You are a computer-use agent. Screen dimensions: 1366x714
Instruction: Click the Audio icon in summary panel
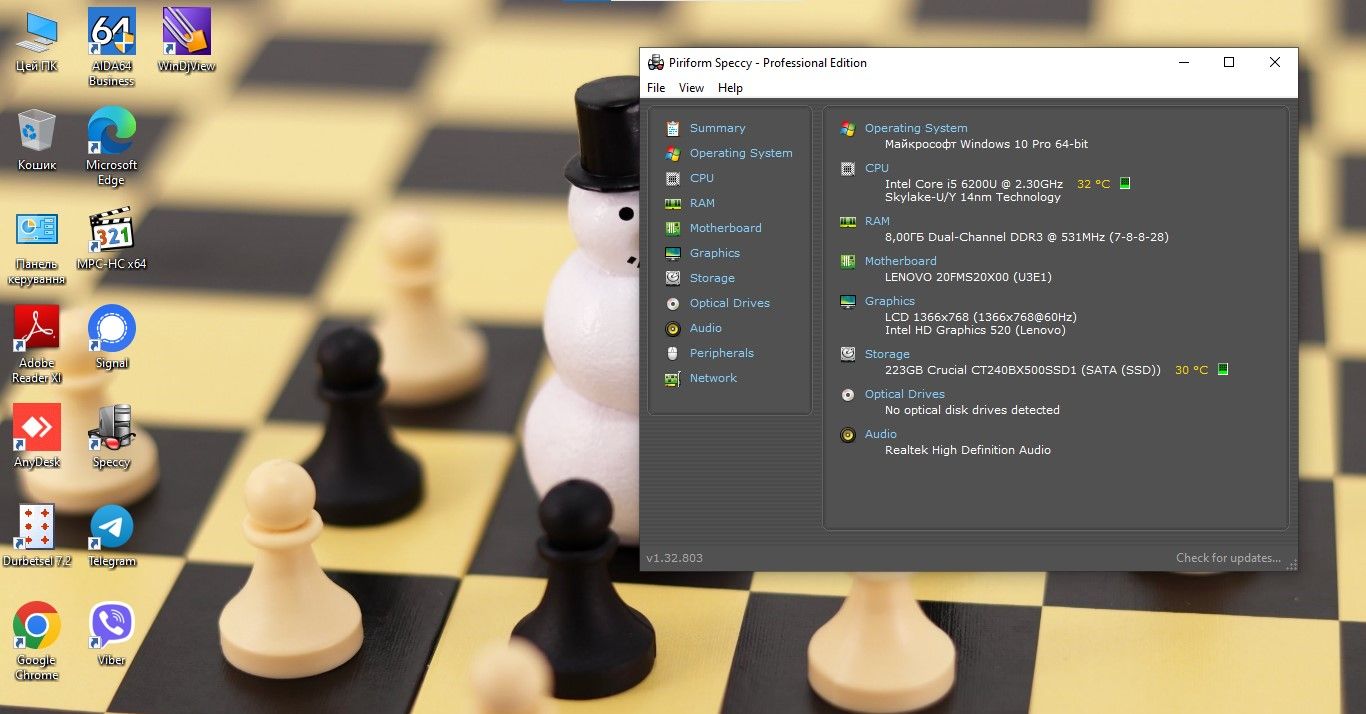tap(848, 434)
